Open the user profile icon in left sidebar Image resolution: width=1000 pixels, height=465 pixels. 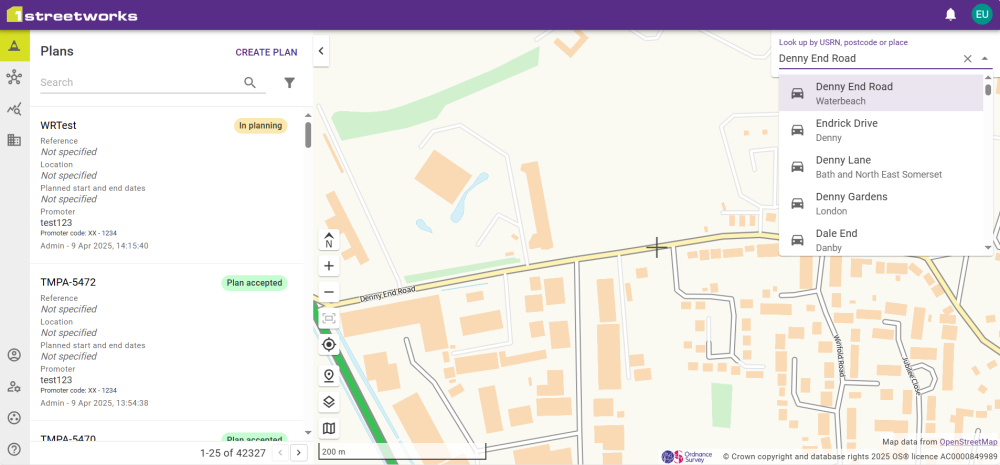click(x=14, y=355)
